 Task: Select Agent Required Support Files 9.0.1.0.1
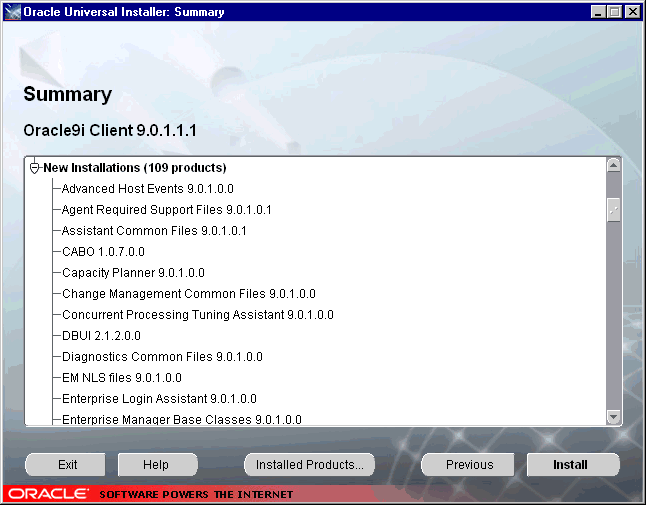[x=166, y=210]
